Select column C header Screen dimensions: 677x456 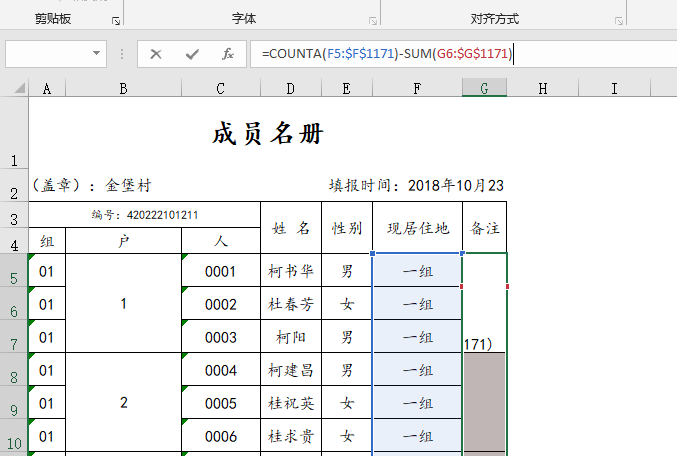[x=221, y=88]
